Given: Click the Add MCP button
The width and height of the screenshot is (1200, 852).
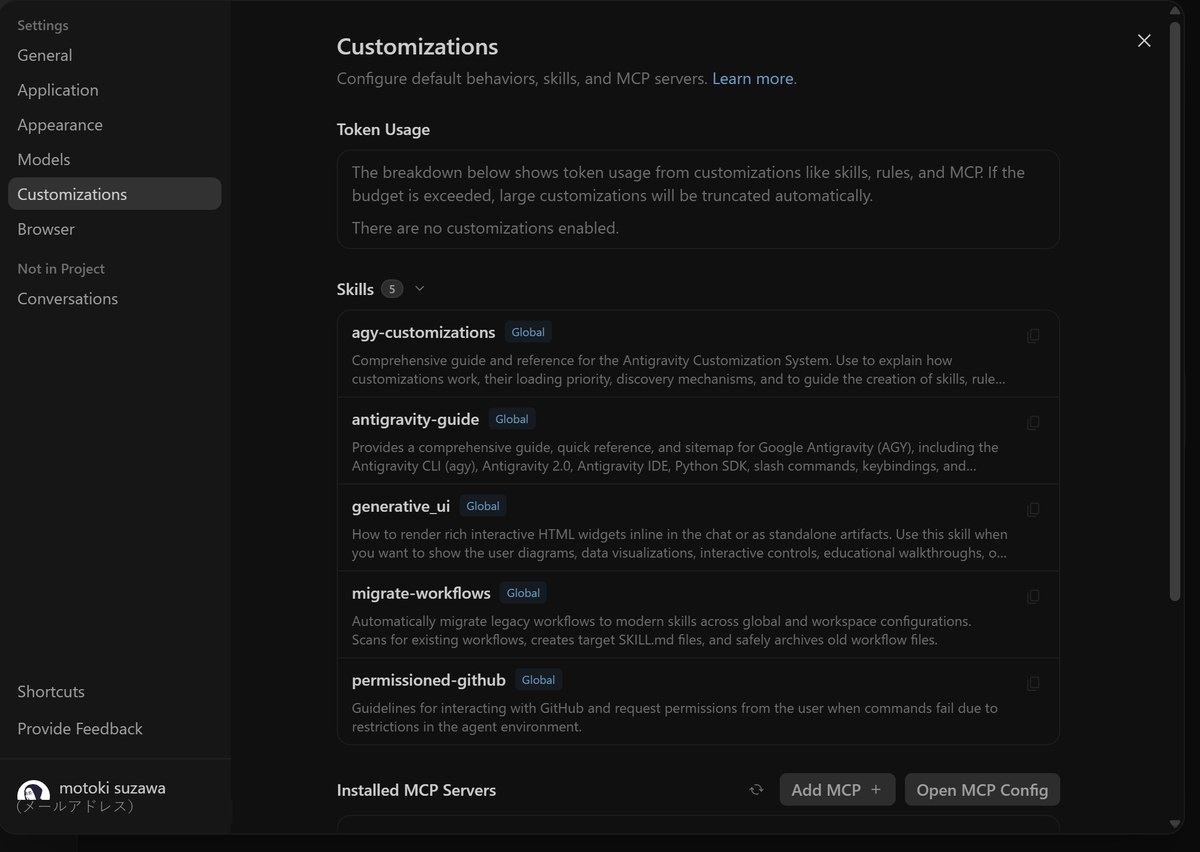Looking at the screenshot, I should pyautogui.click(x=837, y=790).
